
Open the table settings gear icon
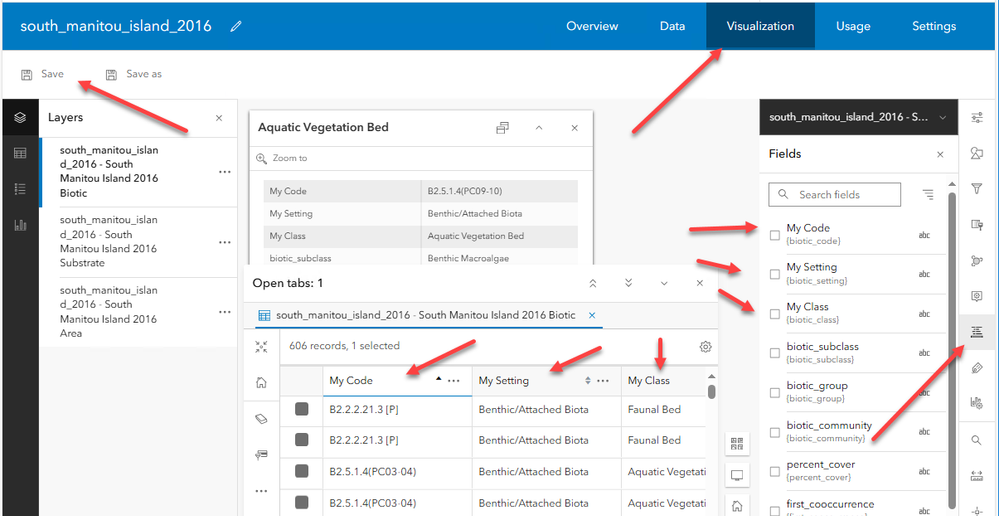pyautogui.click(x=705, y=346)
